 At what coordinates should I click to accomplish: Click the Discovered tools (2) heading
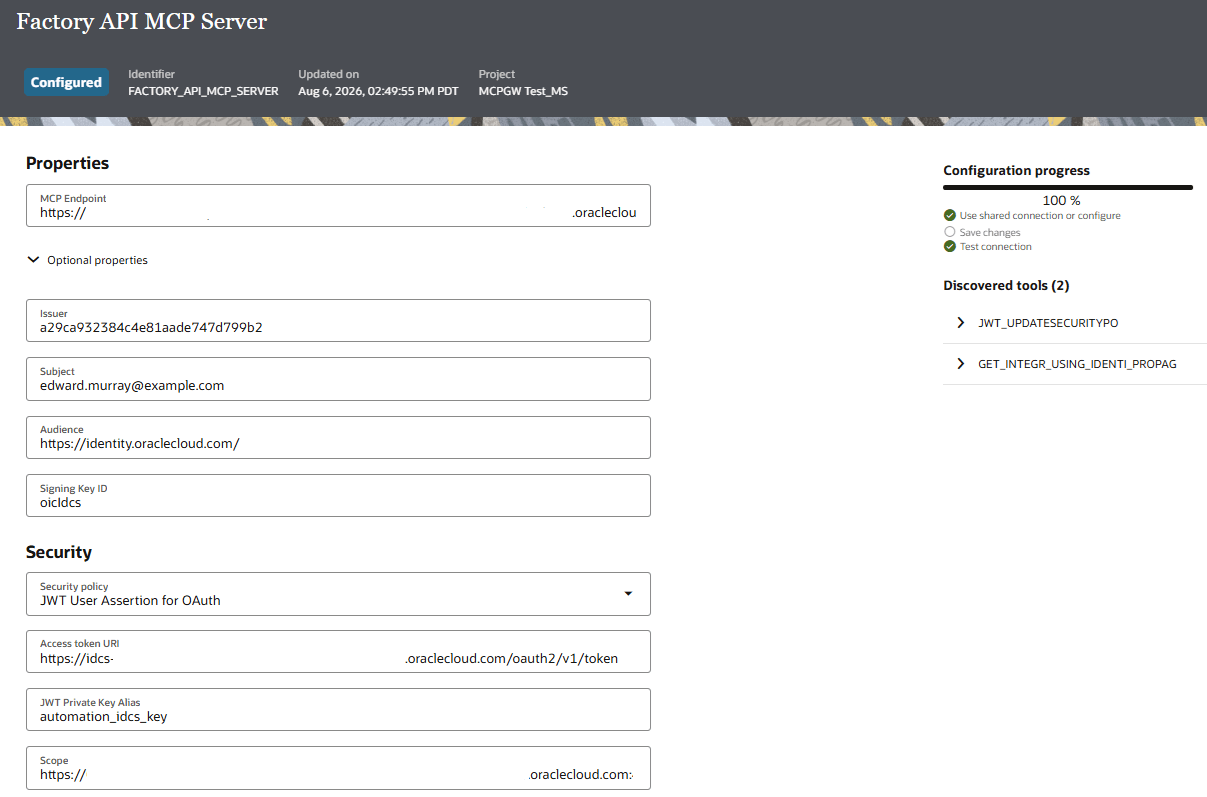pos(1006,285)
